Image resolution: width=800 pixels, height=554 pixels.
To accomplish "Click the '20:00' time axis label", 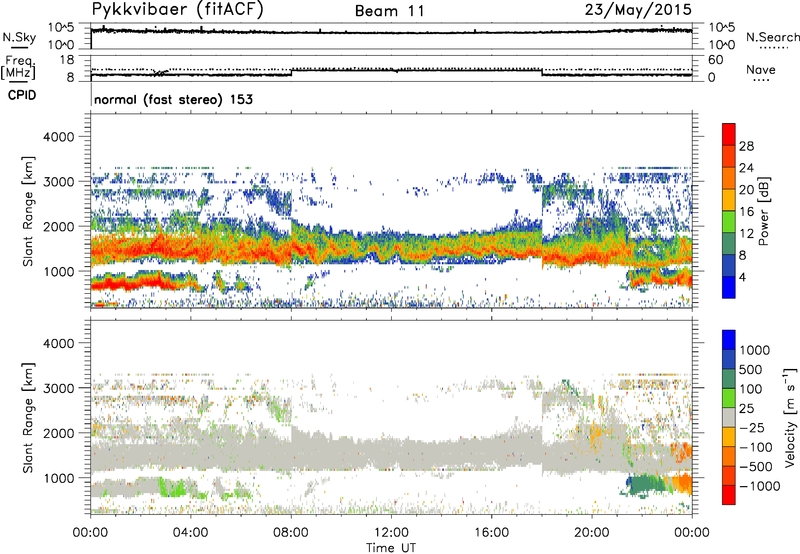I will click(592, 533).
